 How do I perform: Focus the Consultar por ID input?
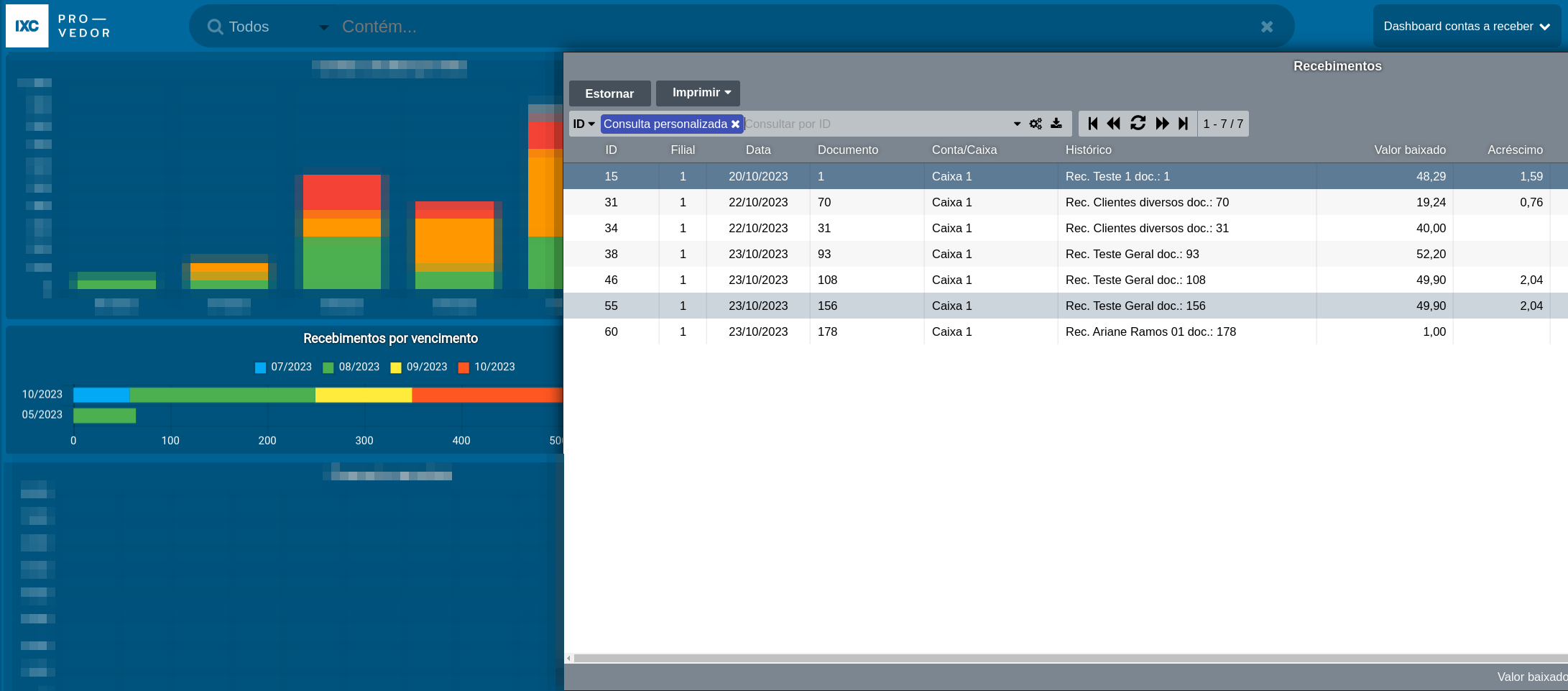coord(875,124)
